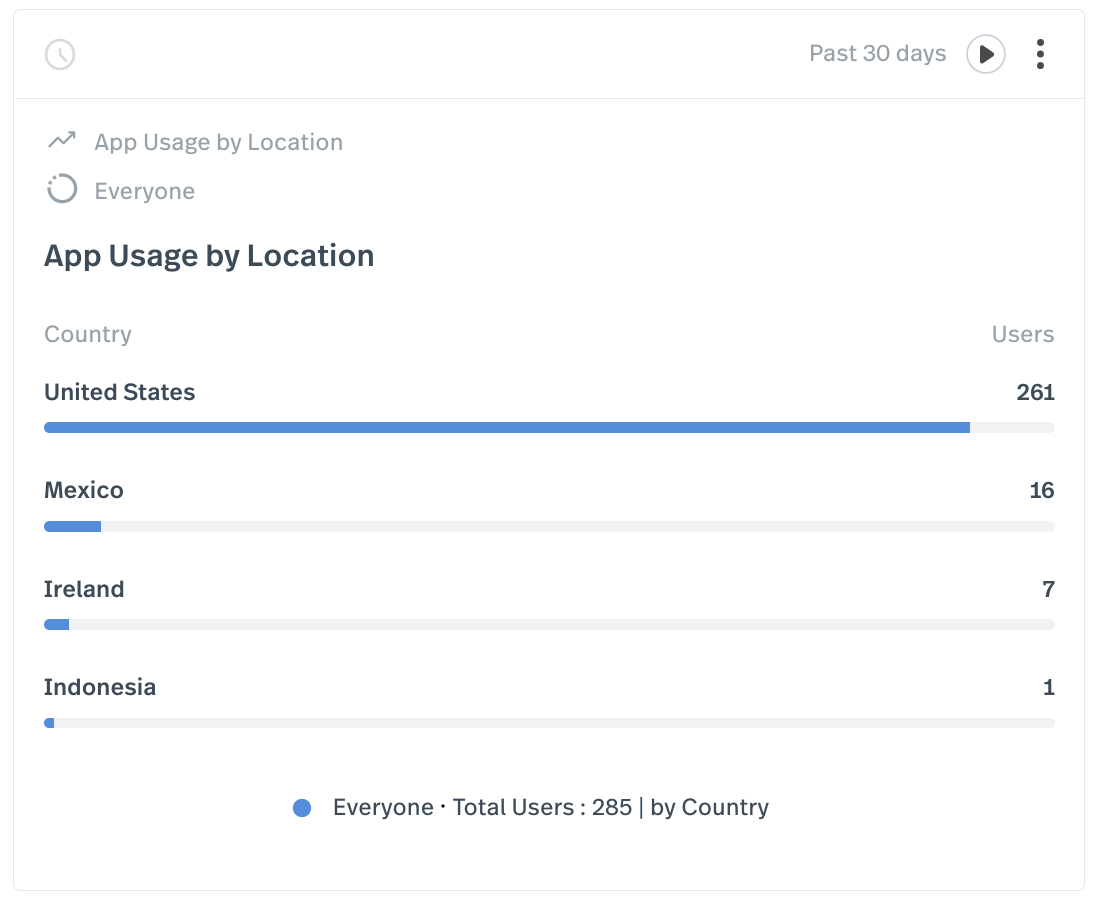1096x906 pixels.
Task: Open the kebab menu with three dots
Action: [1040, 54]
